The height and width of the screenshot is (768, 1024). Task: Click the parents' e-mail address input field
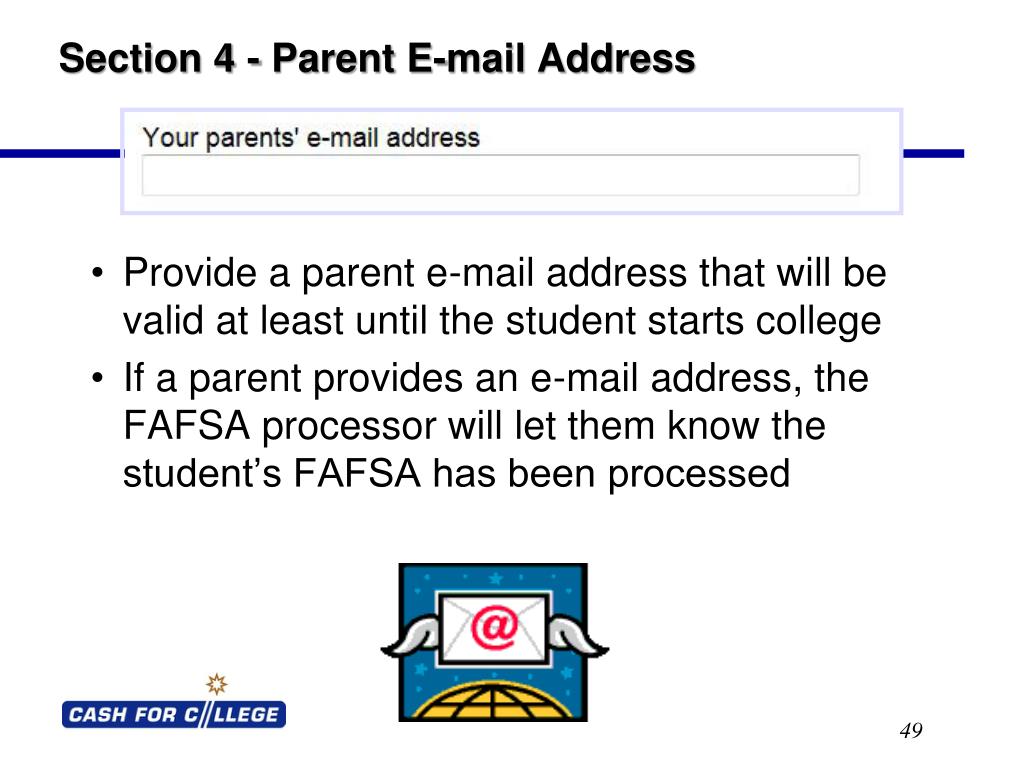(500, 175)
